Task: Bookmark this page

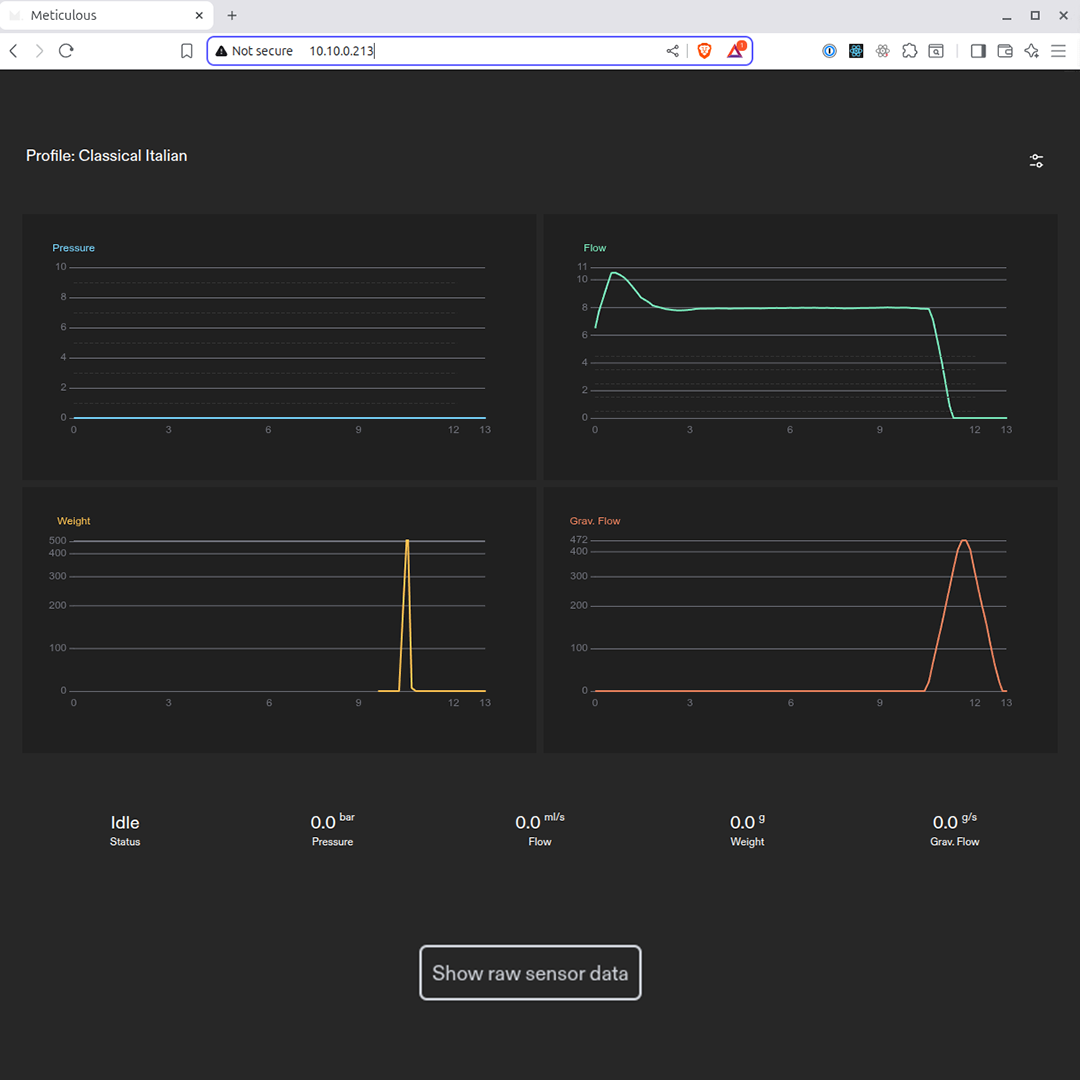Action: pos(187,51)
